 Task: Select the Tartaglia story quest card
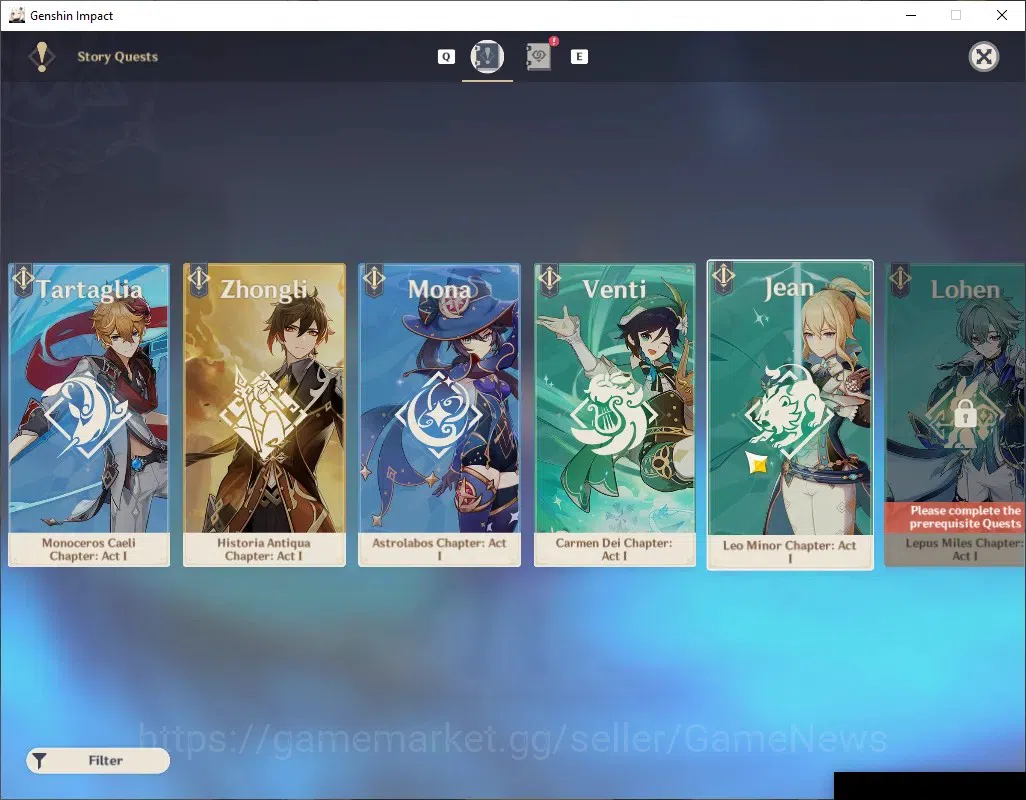pyautogui.click(x=89, y=415)
